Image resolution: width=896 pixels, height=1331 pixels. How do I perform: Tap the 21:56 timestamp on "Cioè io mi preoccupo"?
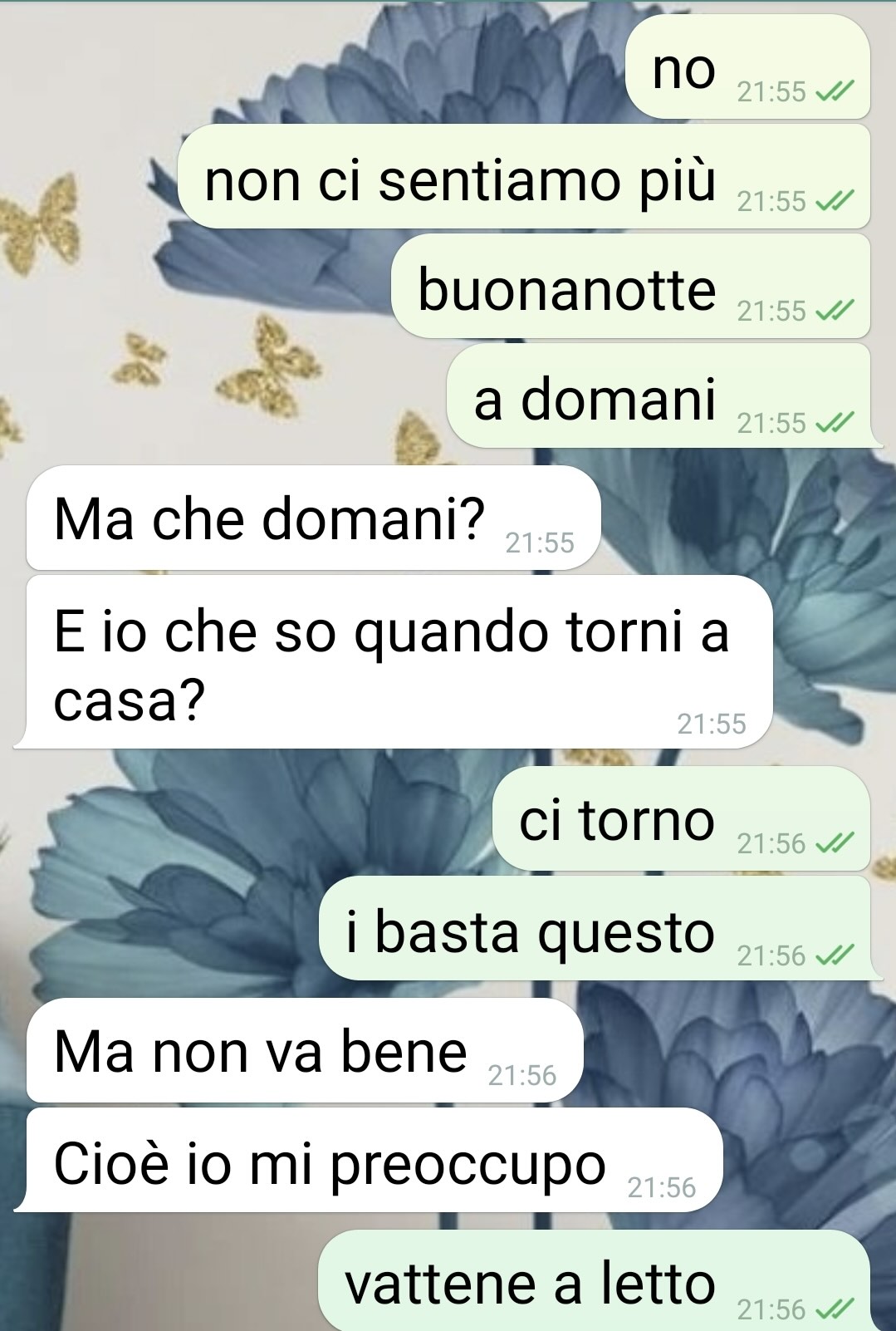(x=662, y=1188)
